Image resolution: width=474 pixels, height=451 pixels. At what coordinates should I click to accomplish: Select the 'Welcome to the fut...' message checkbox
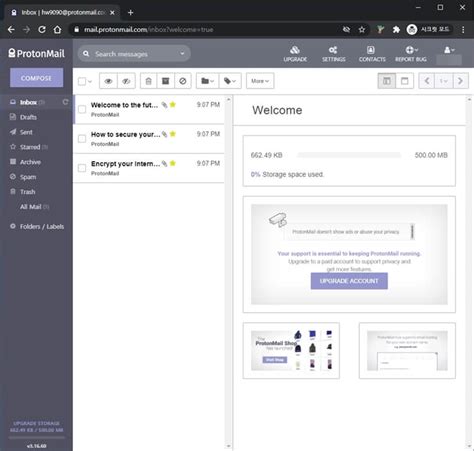pyautogui.click(x=82, y=109)
